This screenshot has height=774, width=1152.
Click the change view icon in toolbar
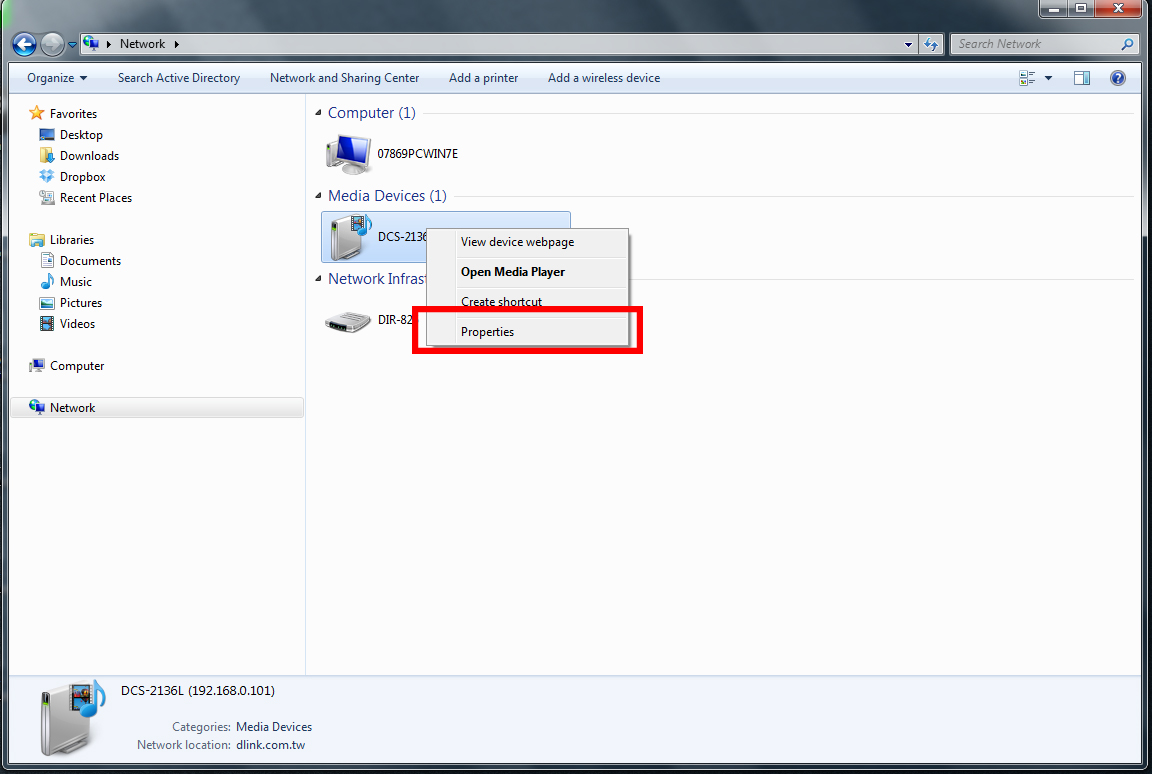(1027, 78)
